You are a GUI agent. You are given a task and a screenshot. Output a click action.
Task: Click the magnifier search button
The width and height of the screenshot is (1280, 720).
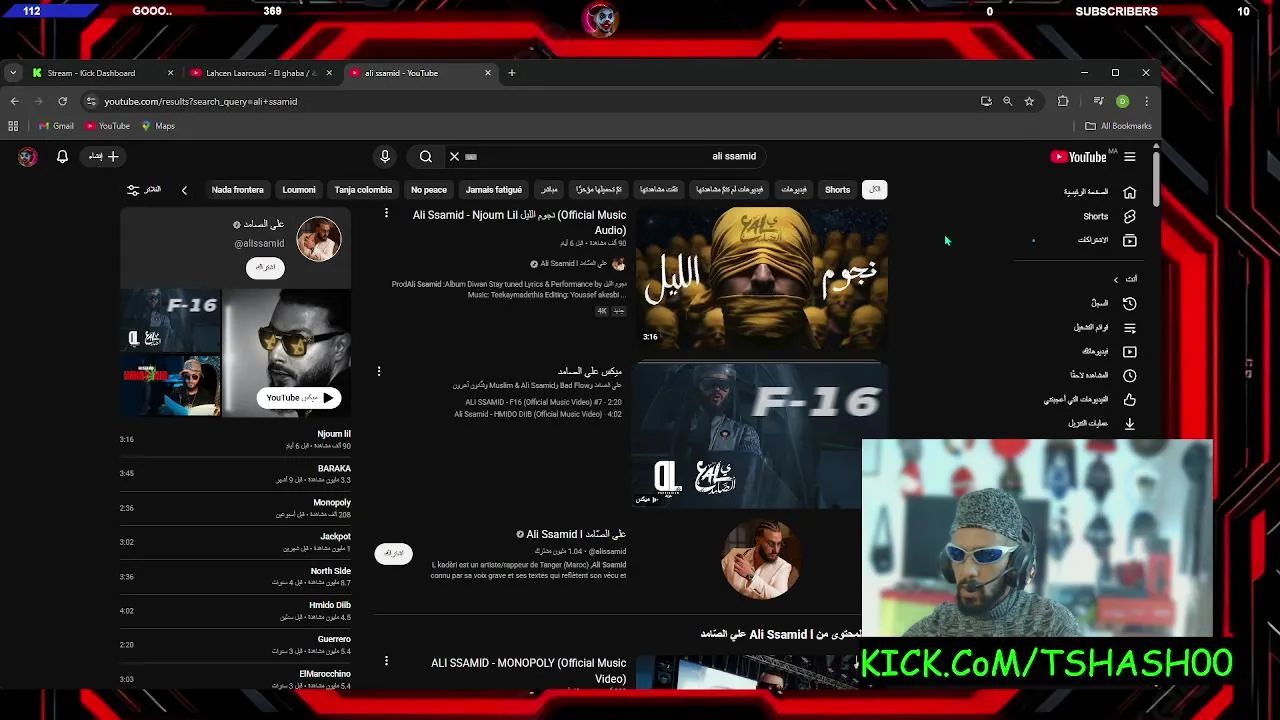[426, 156]
